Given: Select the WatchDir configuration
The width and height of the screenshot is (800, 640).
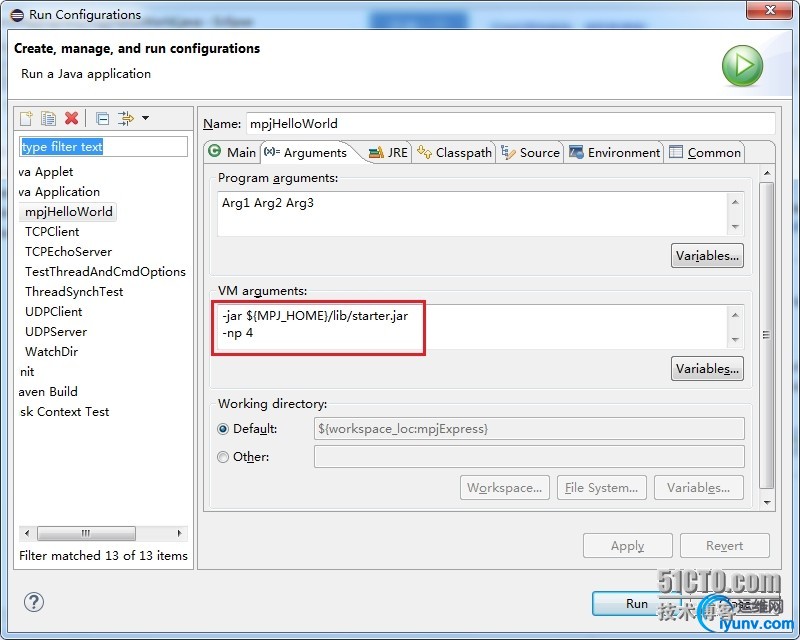Looking at the screenshot, I should (x=52, y=352).
